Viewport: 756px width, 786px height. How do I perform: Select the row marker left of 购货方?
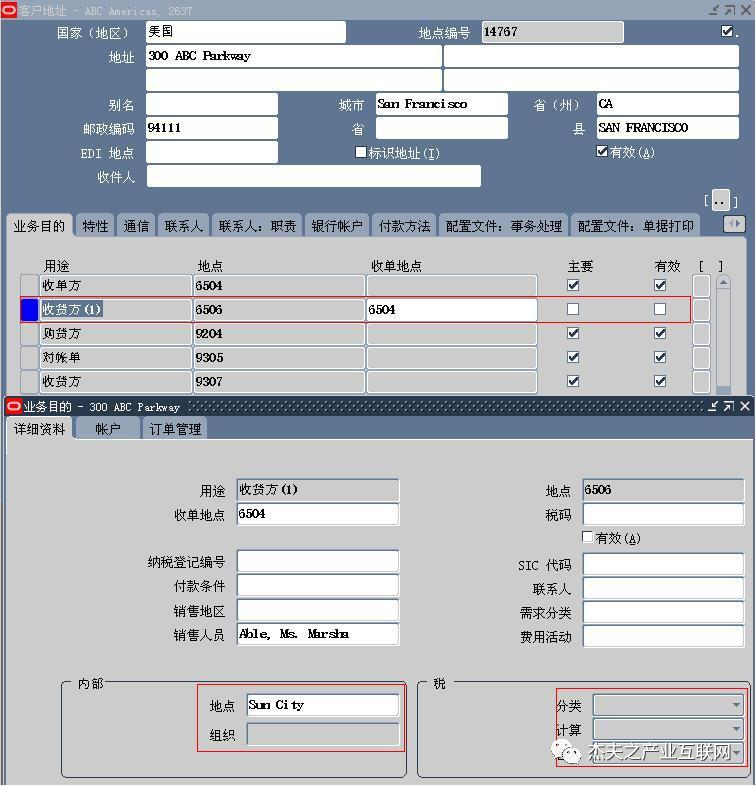coord(29,334)
